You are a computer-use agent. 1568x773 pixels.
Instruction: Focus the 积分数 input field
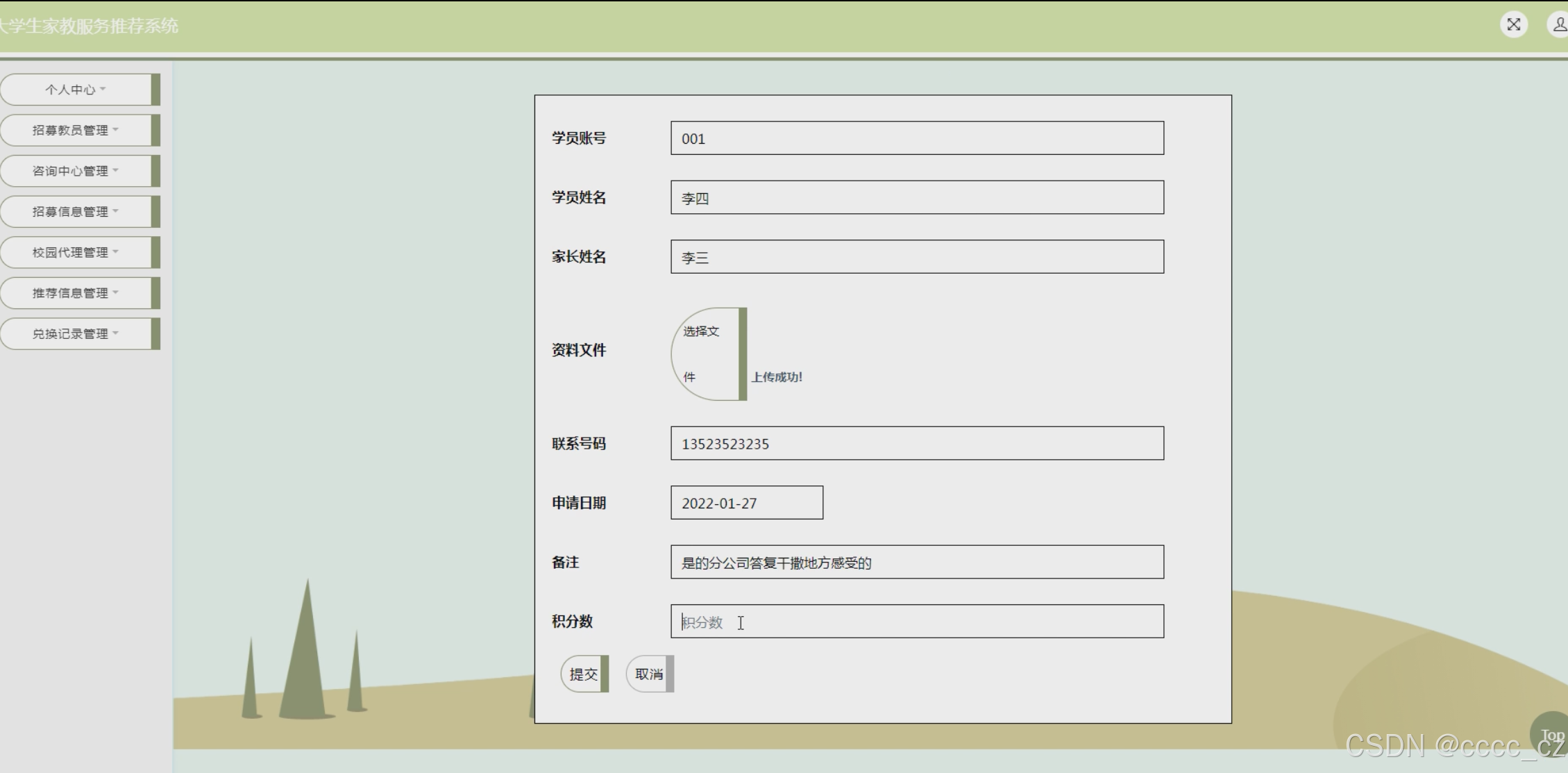916,622
